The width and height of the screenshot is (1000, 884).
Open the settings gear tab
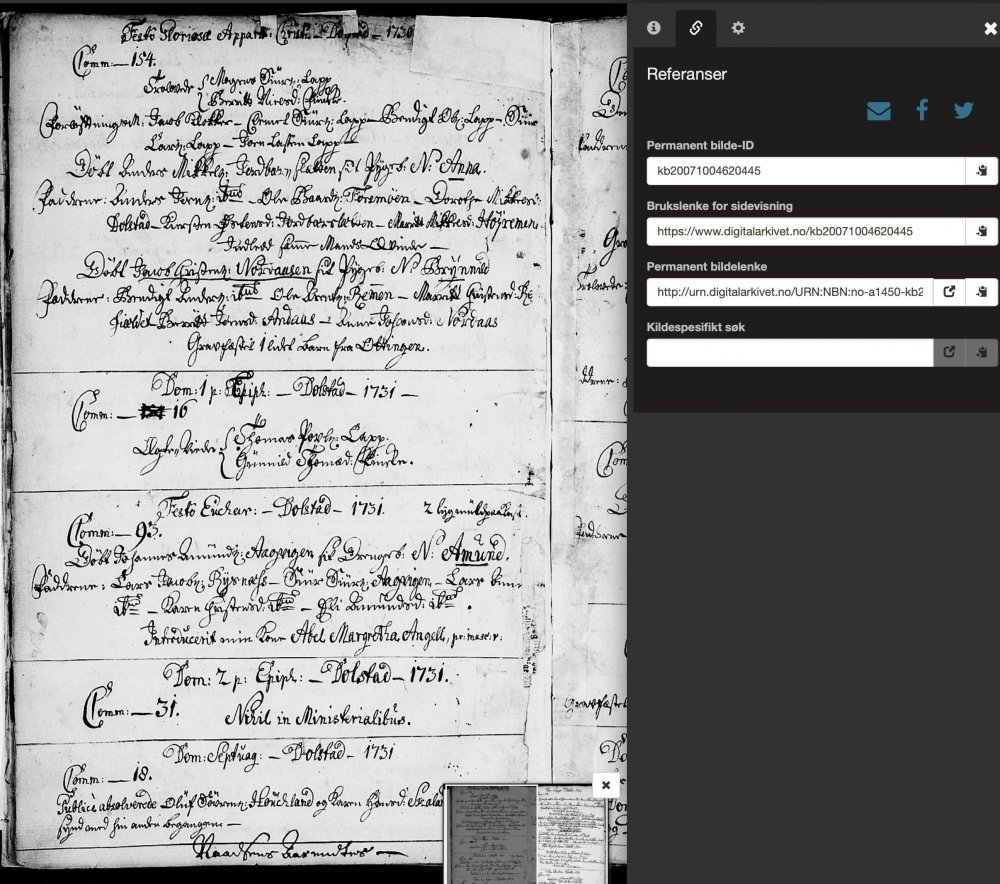738,28
